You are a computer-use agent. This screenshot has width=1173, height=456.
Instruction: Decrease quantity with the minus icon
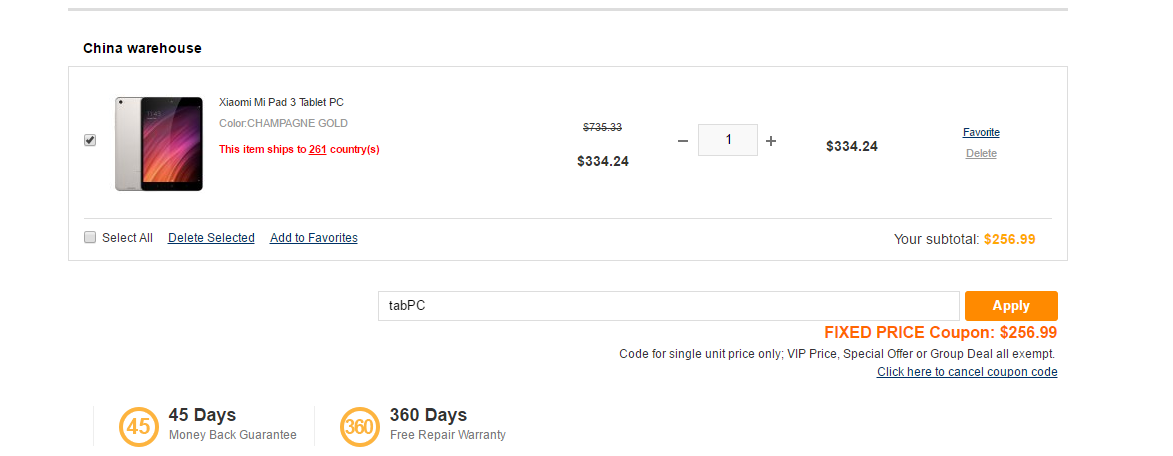(x=683, y=141)
